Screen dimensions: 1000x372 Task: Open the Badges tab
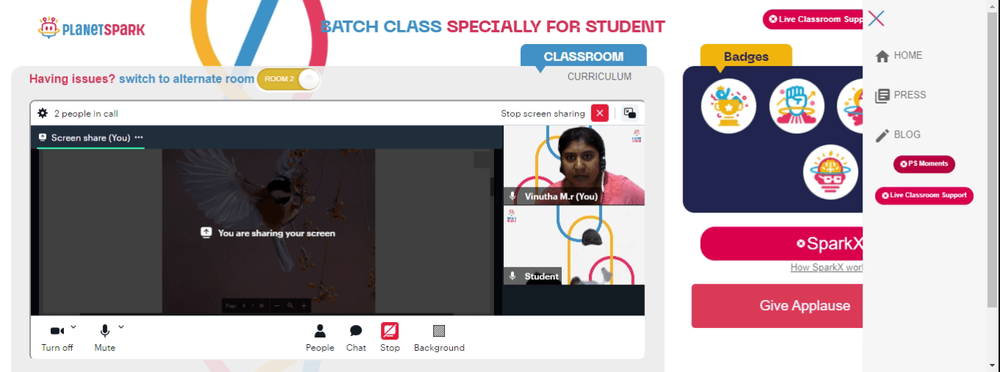click(x=746, y=56)
